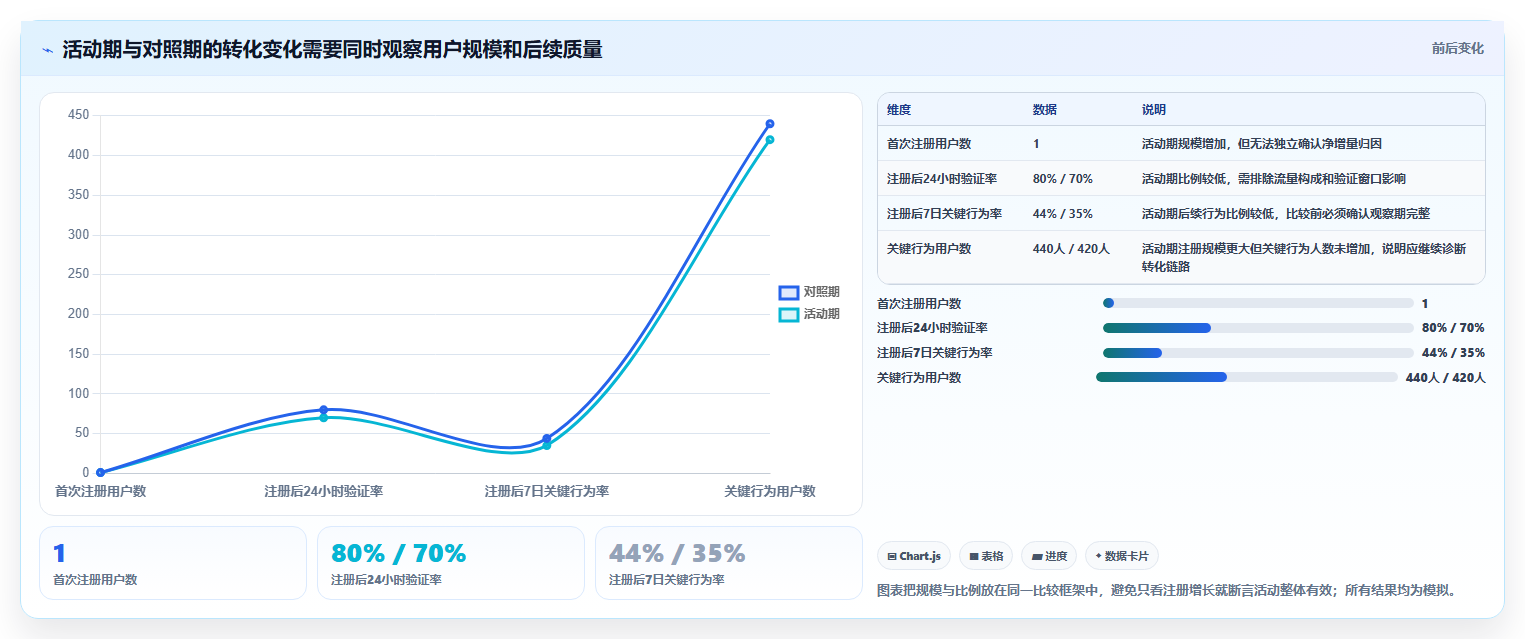
Task: Click the data point at 首次注册用户数
Action: click(100, 472)
